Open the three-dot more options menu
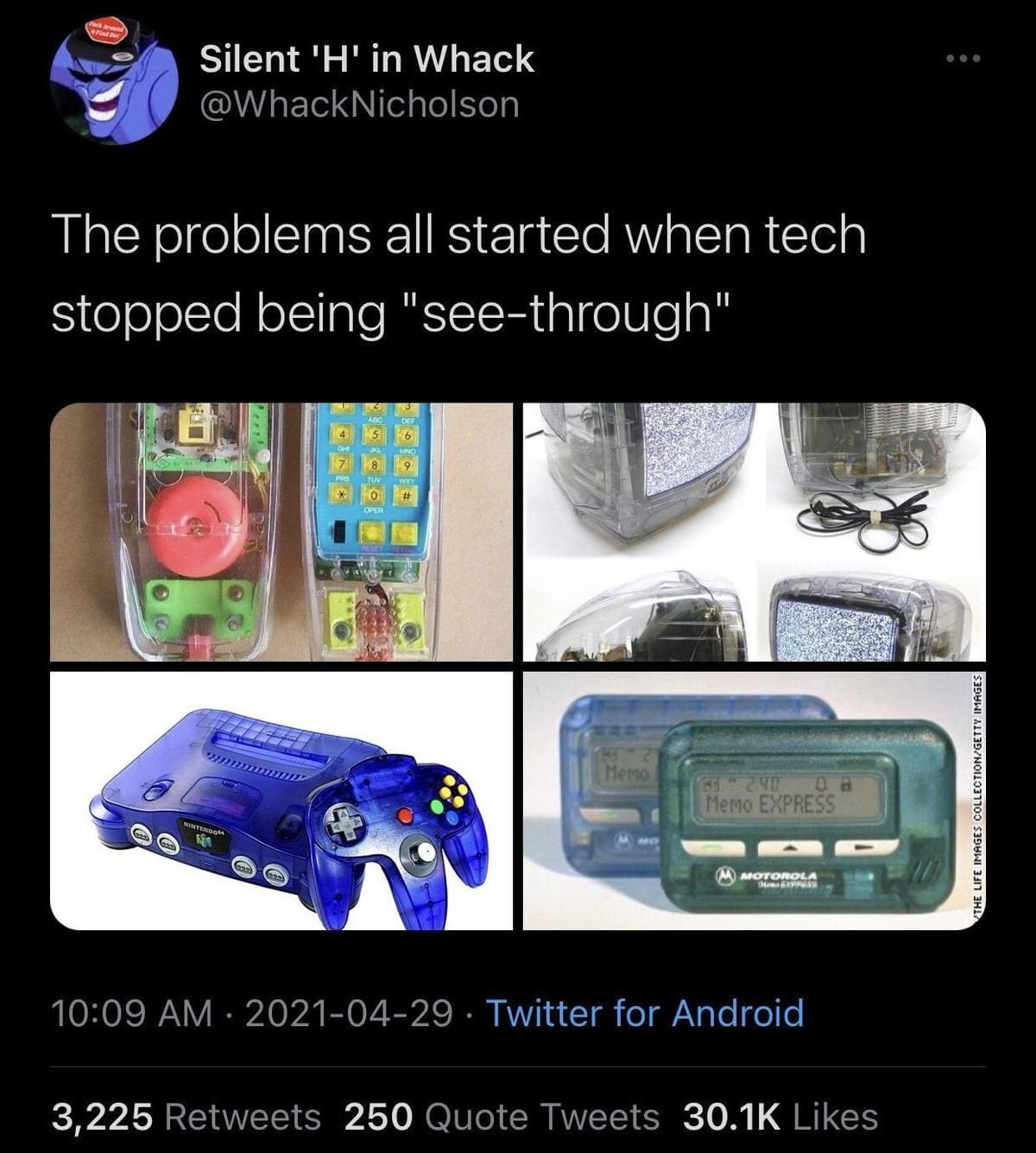The width and height of the screenshot is (1036, 1153). pyautogui.click(x=963, y=60)
